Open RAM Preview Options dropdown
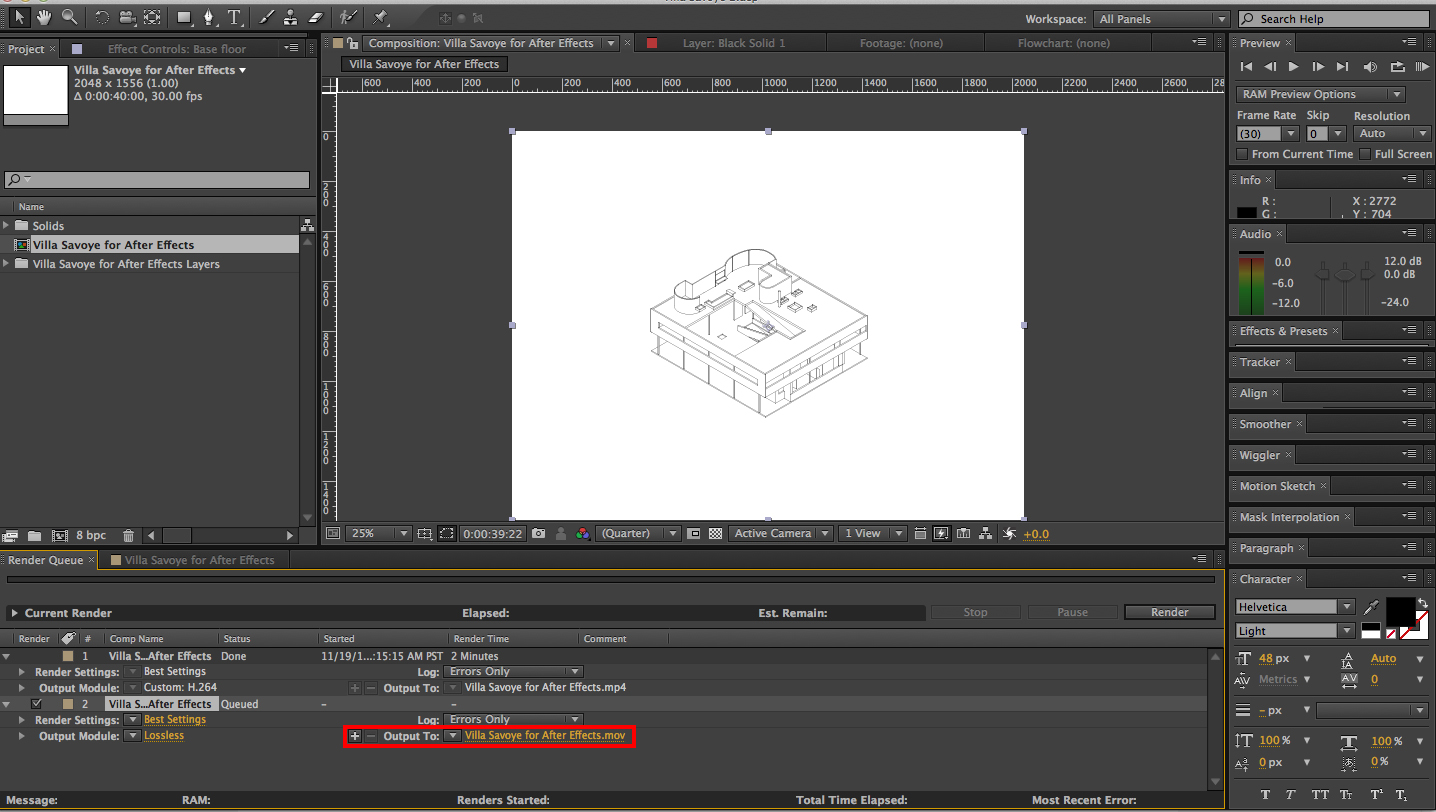This screenshot has width=1436, height=812. pos(1321,94)
